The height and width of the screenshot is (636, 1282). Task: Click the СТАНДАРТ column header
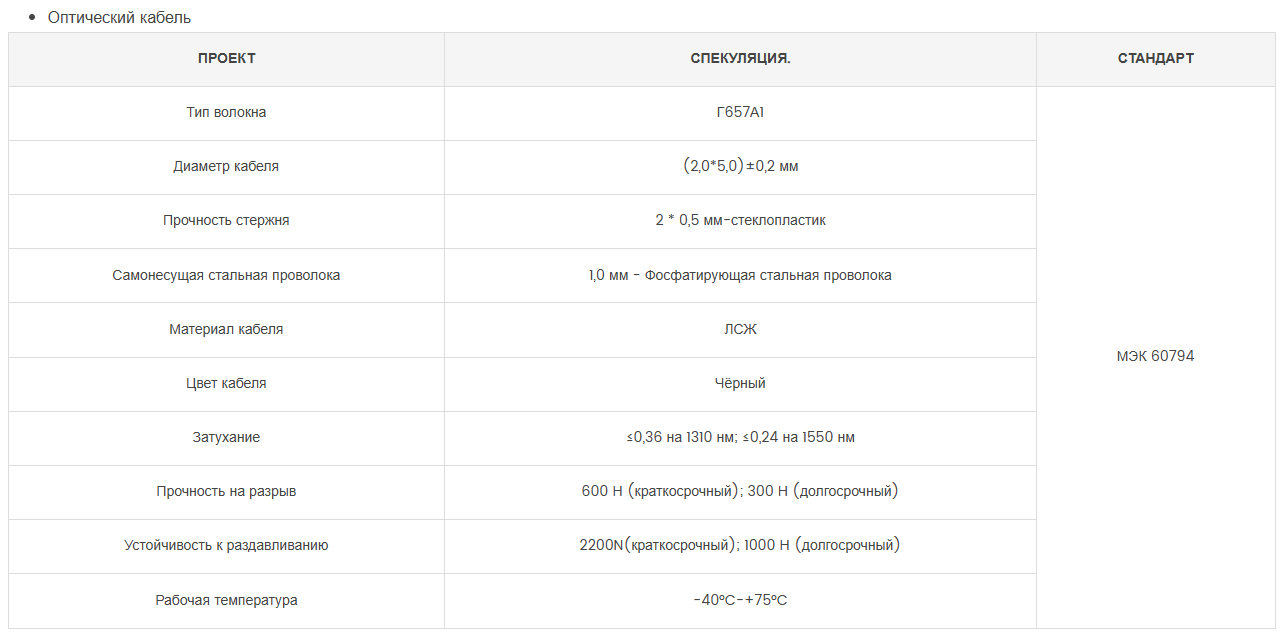(1155, 59)
